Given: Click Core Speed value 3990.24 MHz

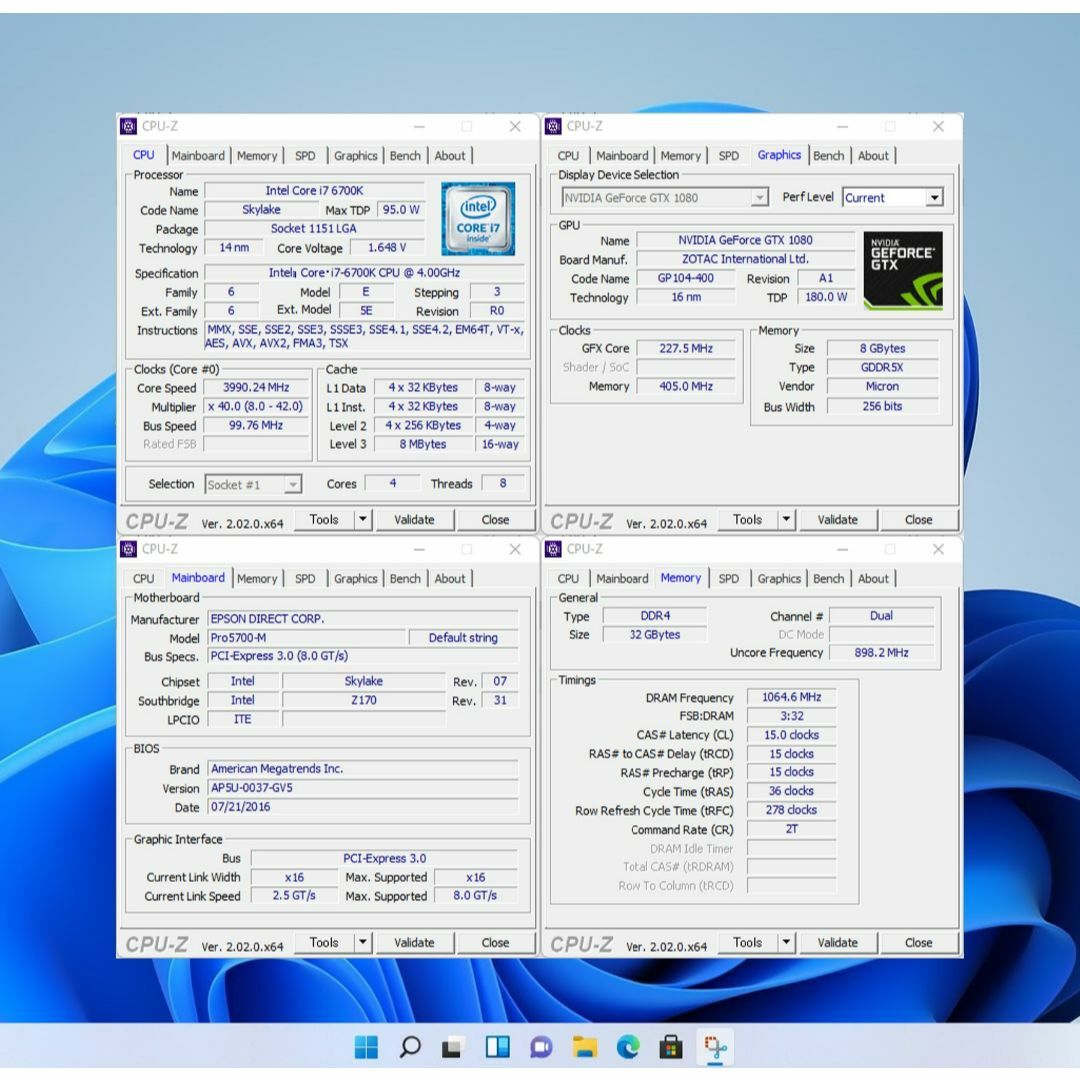Looking at the screenshot, I should (x=256, y=388).
